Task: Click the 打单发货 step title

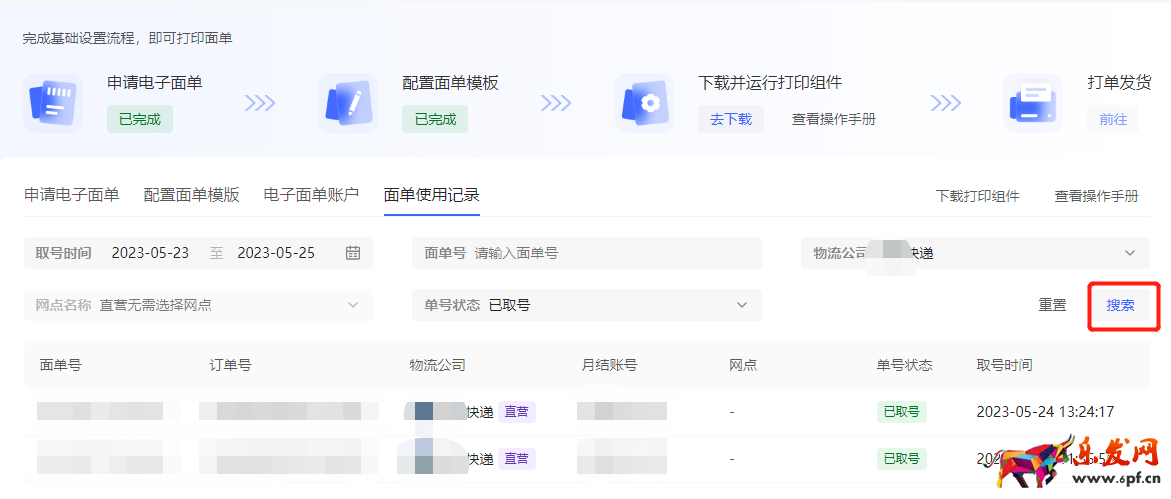Action: 1119,83
